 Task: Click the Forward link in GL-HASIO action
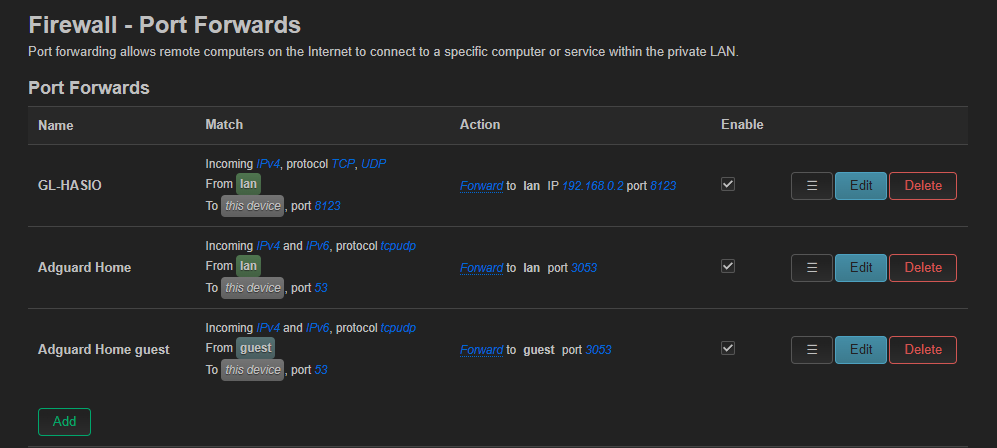click(x=481, y=186)
